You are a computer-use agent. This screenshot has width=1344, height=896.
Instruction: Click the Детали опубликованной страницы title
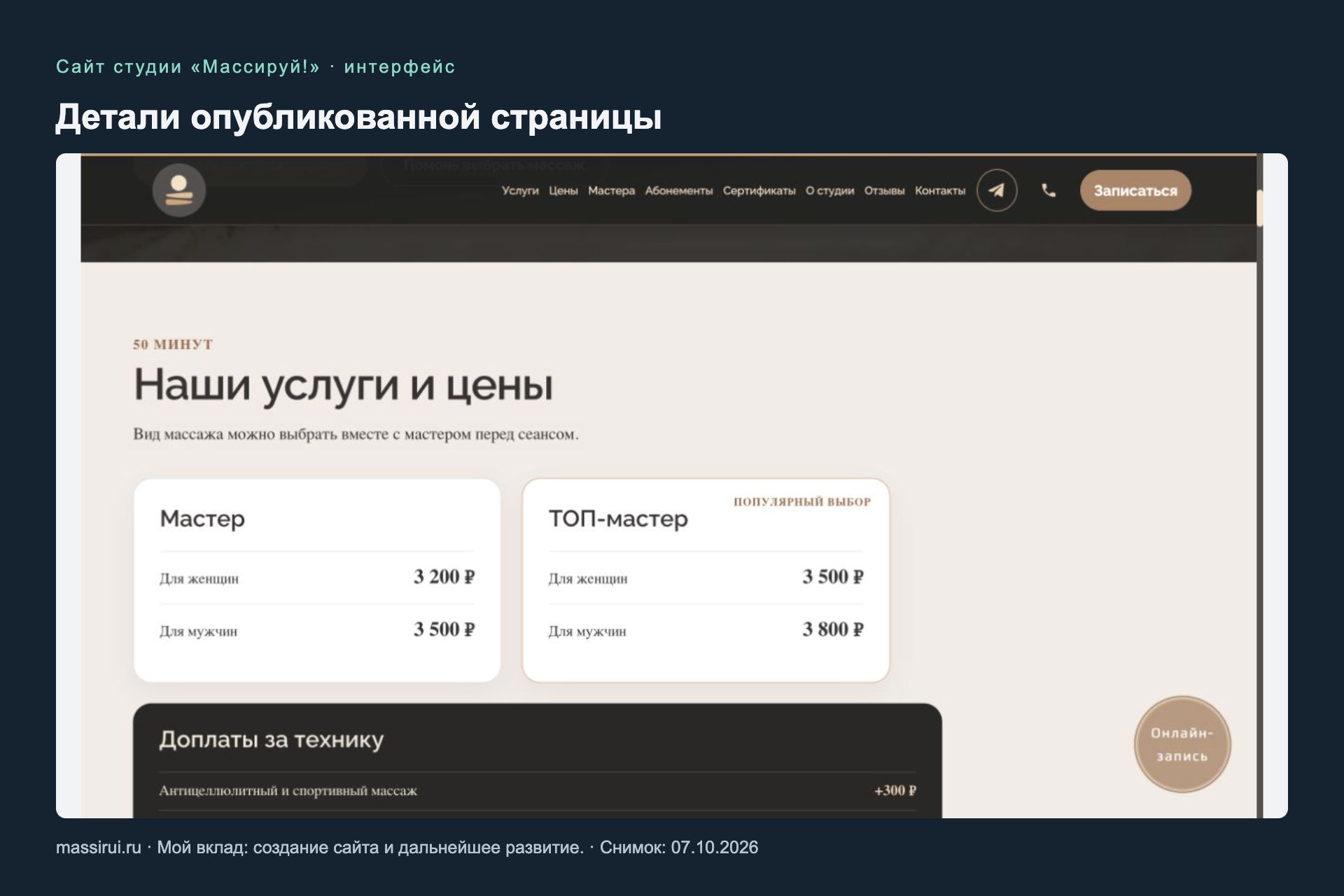[358, 117]
